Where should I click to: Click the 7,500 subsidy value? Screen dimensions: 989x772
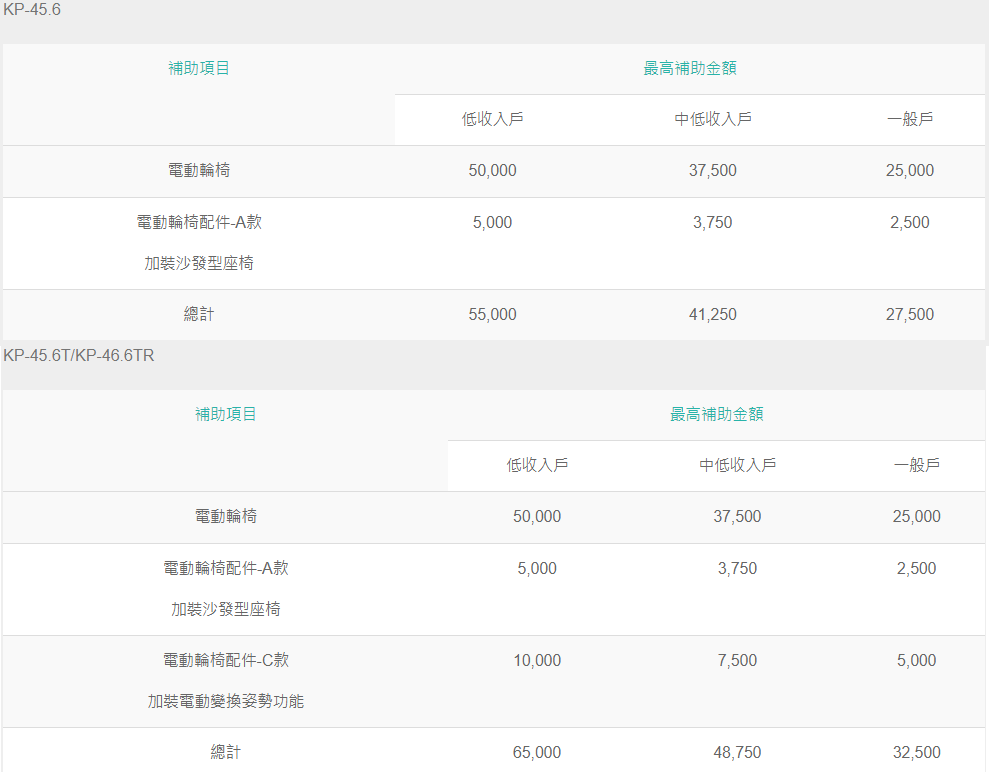click(737, 660)
